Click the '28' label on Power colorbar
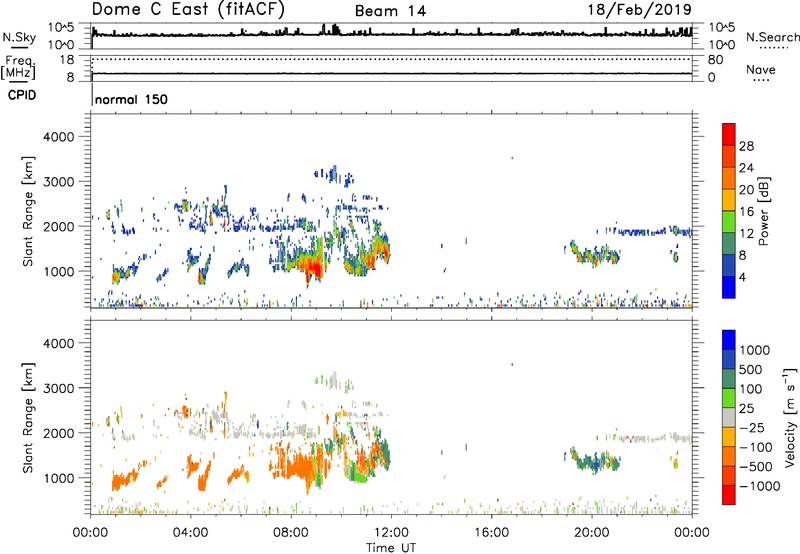Screen dimensions: 800x554 (x=746, y=146)
